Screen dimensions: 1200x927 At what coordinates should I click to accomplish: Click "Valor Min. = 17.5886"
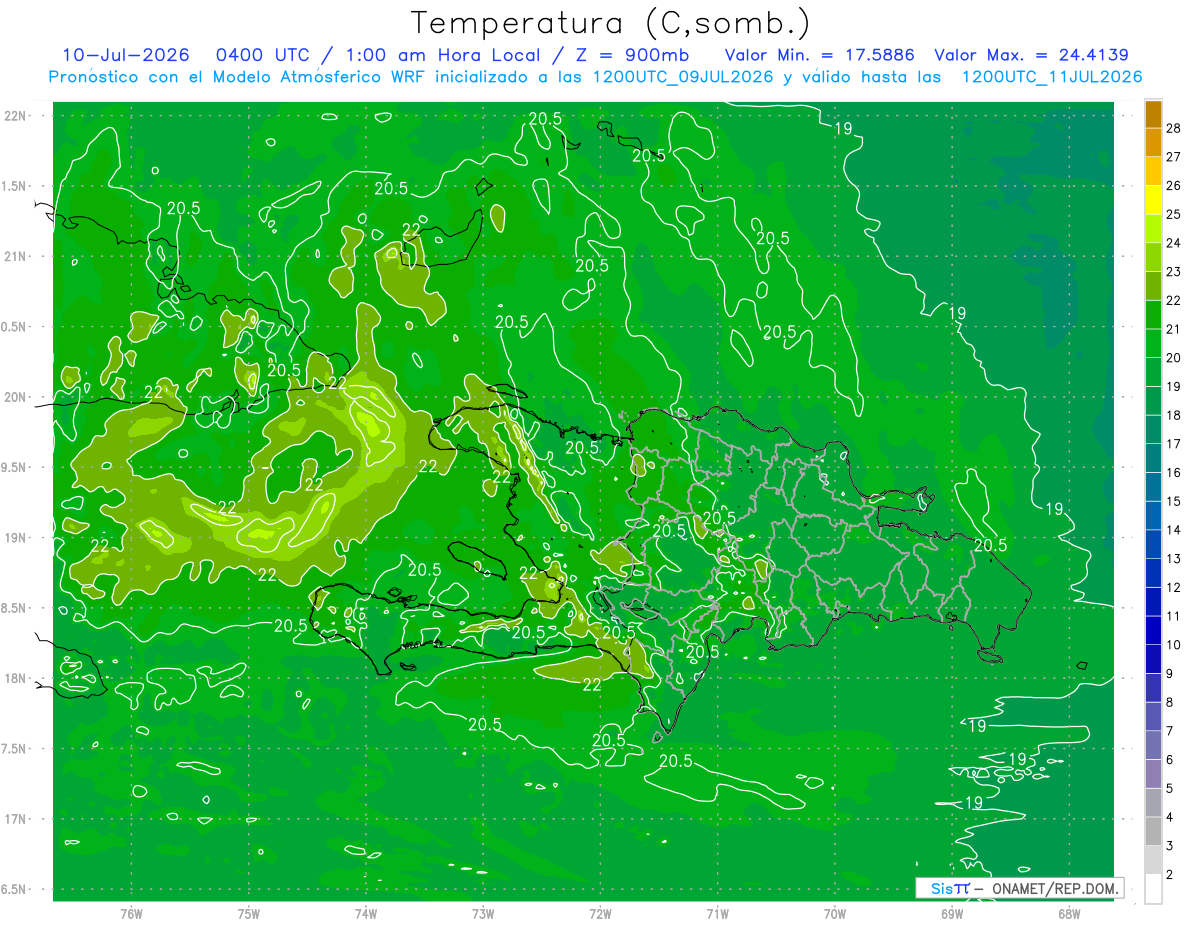coord(819,55)
